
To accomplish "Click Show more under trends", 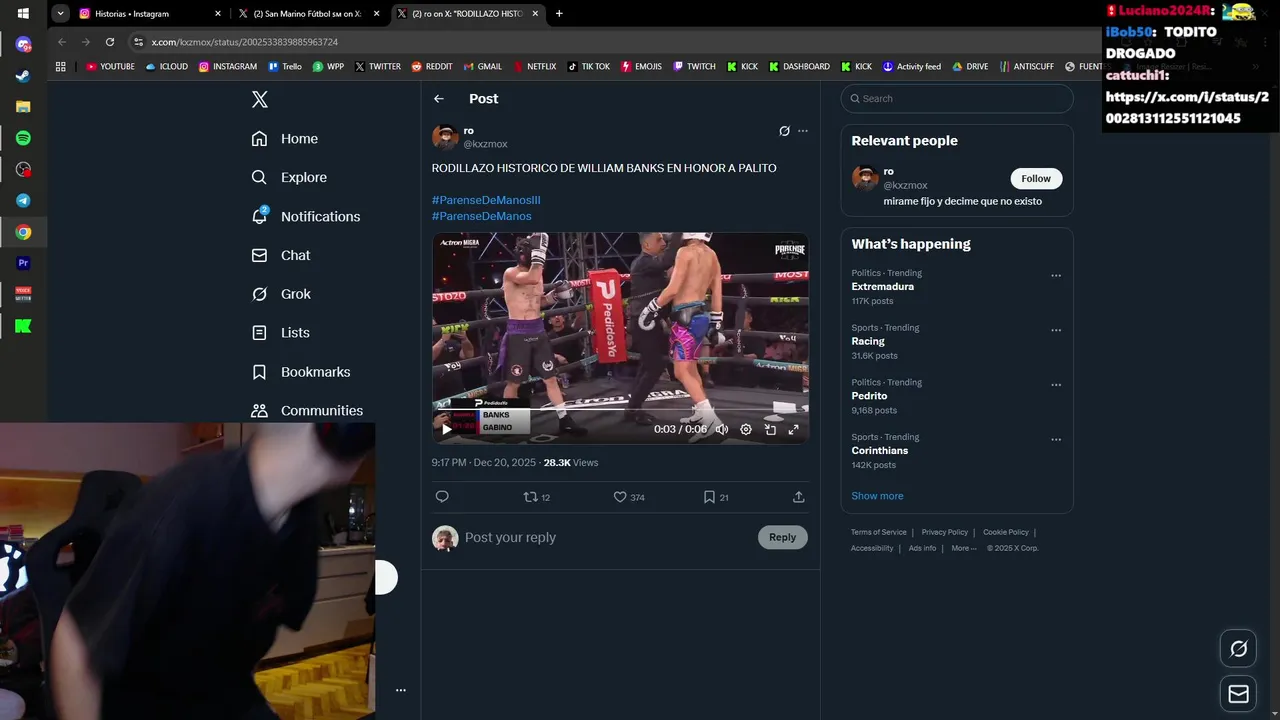I will point(877,496).
